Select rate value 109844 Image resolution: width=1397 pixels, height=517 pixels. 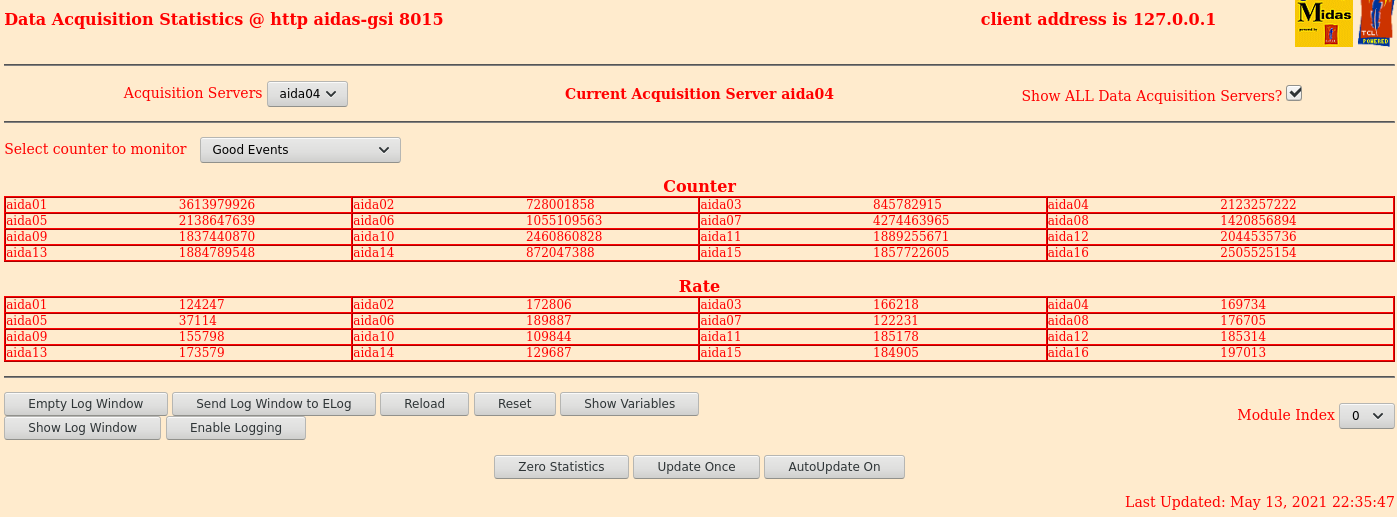549,337
